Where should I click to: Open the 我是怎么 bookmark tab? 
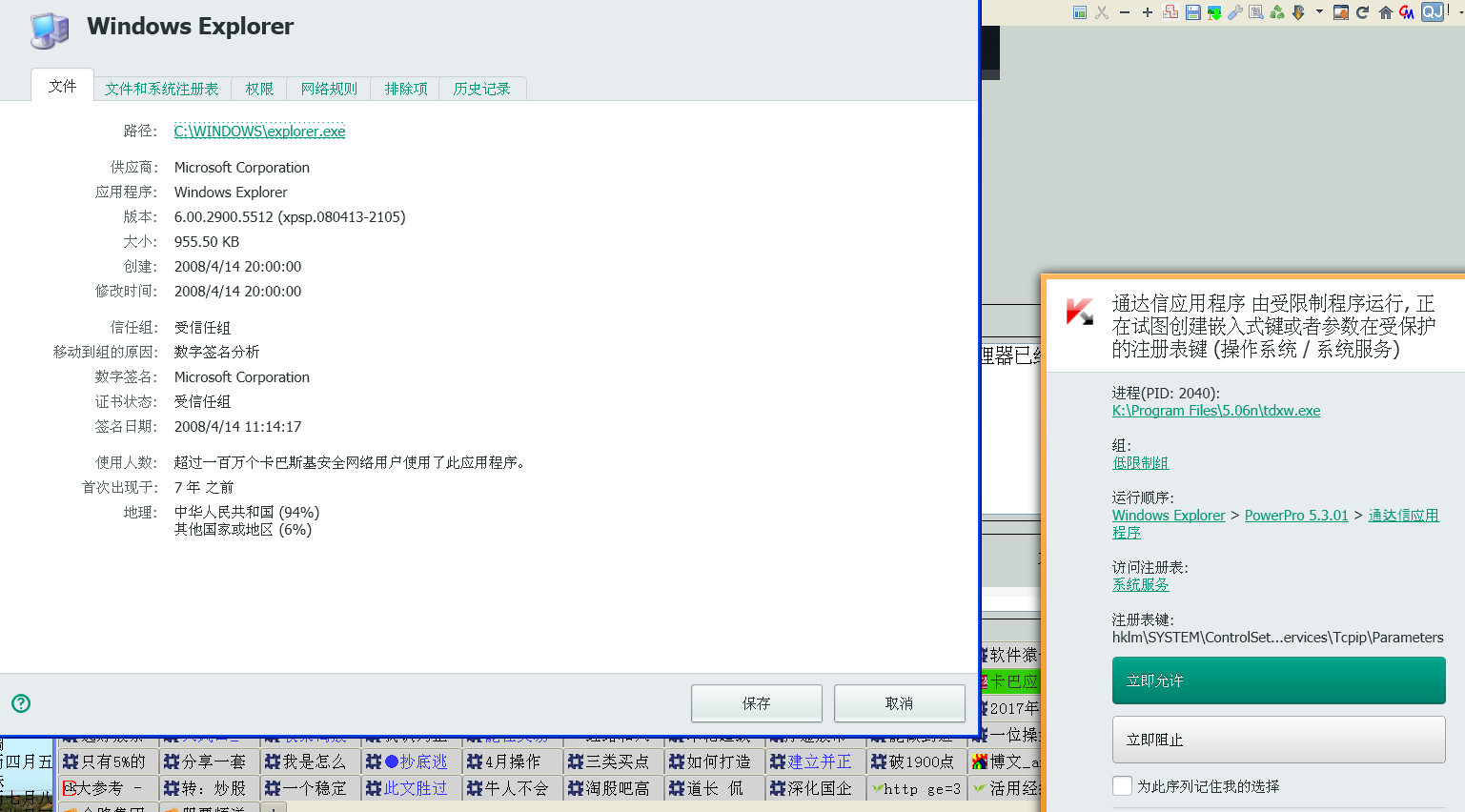pyautogui.click(x=311, y=761)
